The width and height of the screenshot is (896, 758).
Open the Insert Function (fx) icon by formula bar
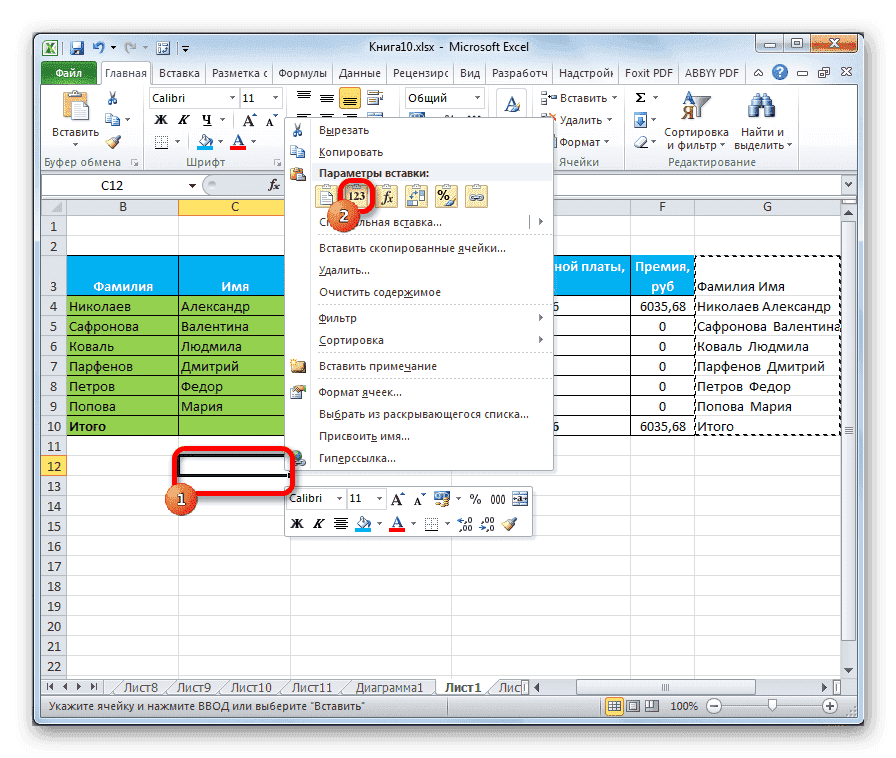[x=275, y=185]
